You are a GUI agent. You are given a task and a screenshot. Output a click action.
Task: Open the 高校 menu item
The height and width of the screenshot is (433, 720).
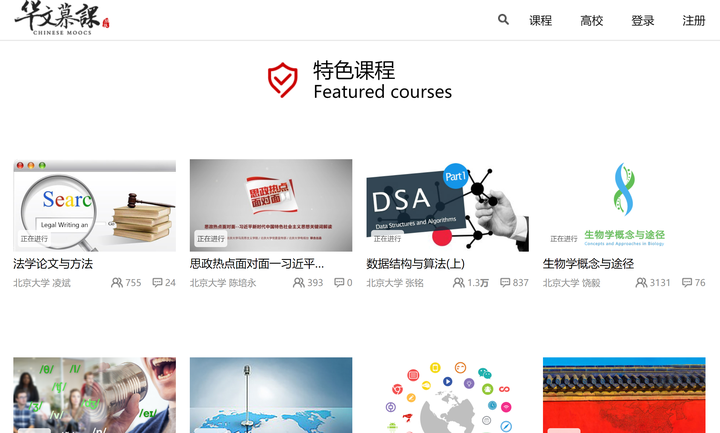tap(591, 21)
